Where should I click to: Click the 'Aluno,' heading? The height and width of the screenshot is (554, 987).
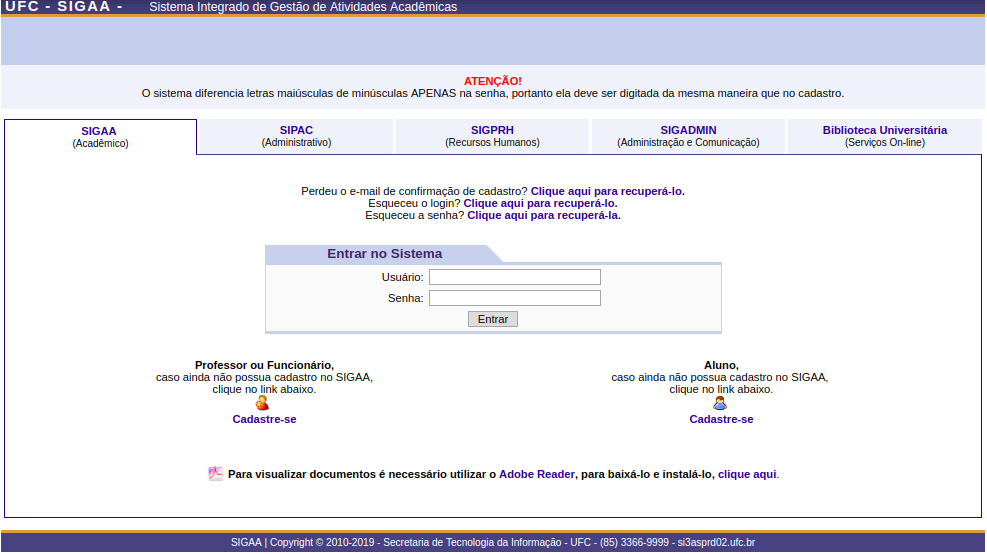[x=721, y=365]
